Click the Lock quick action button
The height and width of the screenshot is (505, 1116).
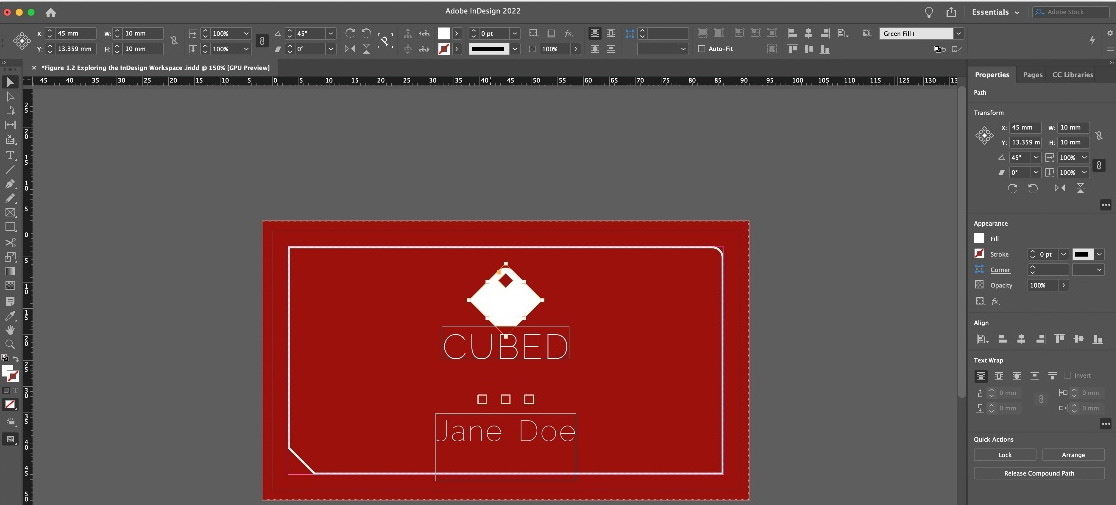1005,454
